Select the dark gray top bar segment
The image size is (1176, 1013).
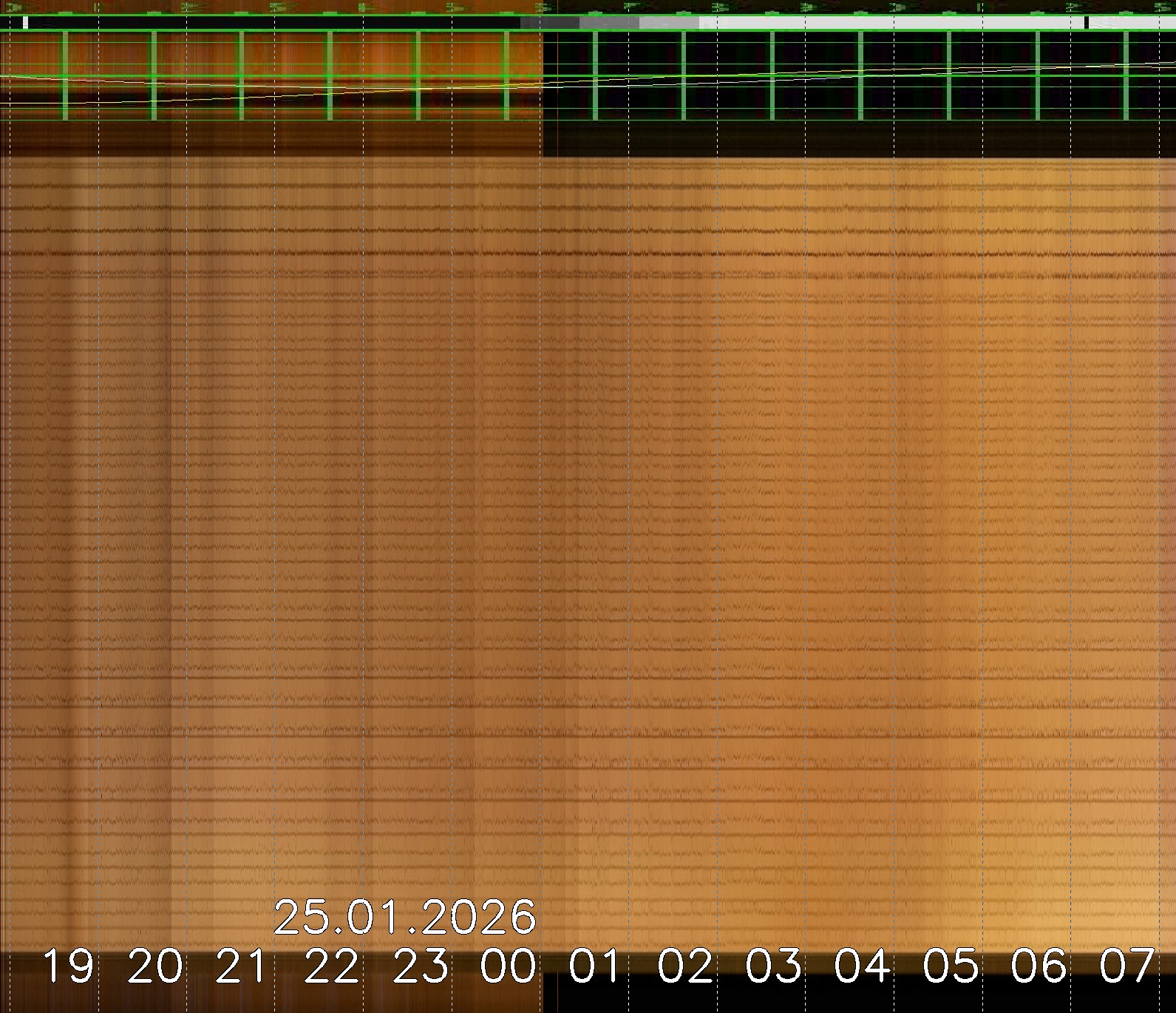coord(550,23)
